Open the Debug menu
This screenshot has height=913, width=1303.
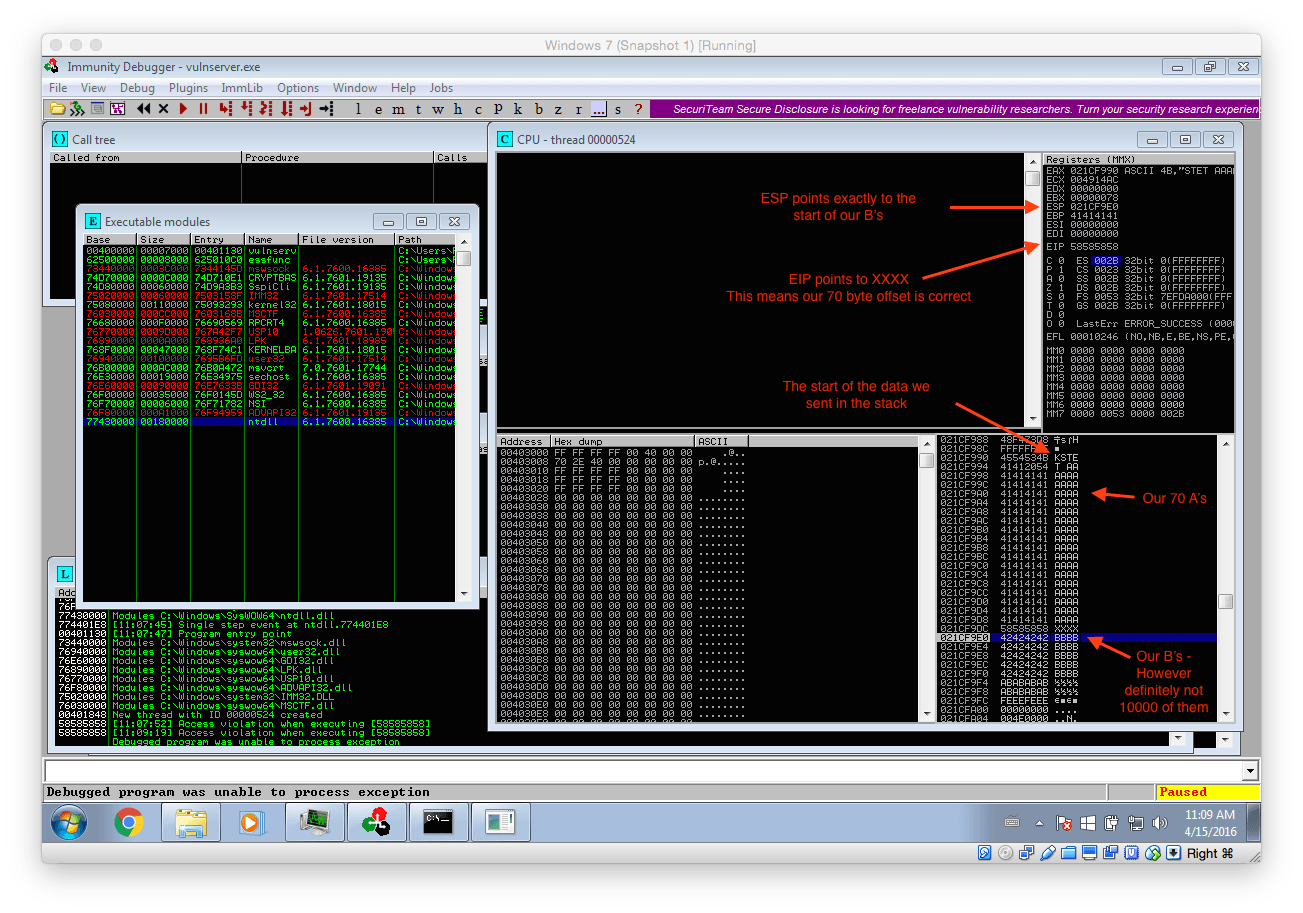pos(137,88)
